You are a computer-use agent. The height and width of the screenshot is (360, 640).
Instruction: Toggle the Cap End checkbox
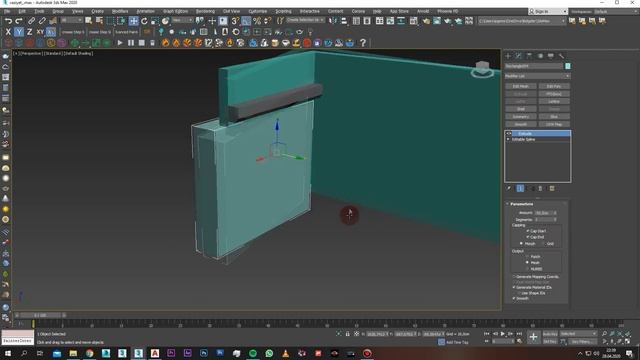click(x=527, y=237)
